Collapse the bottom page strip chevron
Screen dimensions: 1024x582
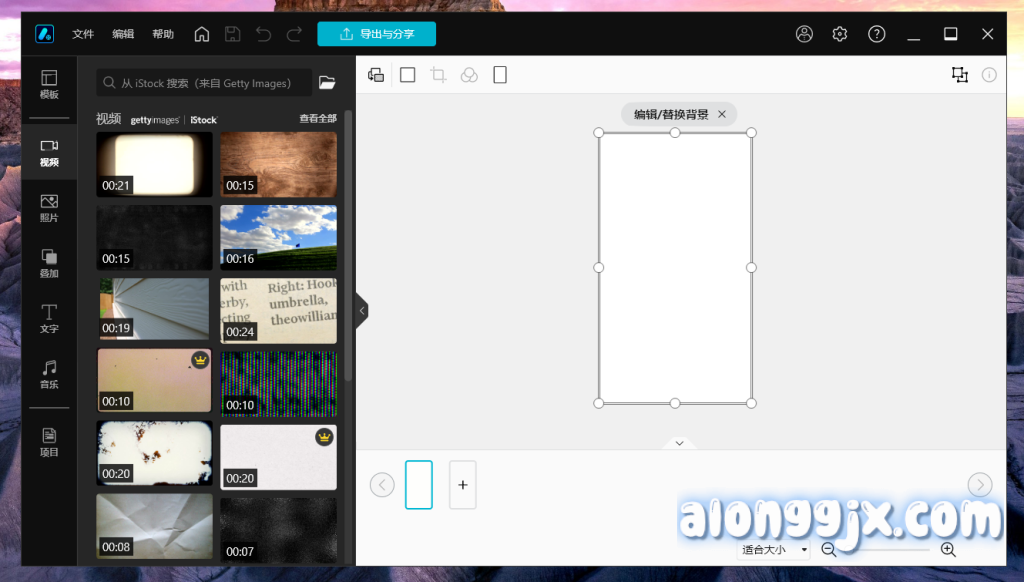(x=679, y=443)
